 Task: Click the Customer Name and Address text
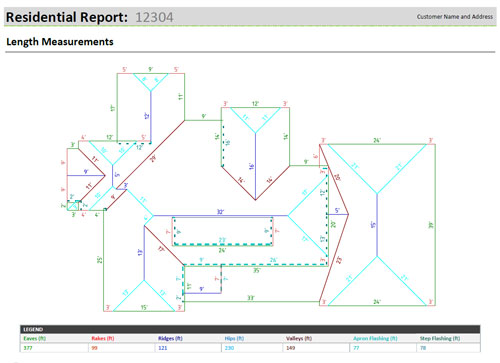coord(455,16)
